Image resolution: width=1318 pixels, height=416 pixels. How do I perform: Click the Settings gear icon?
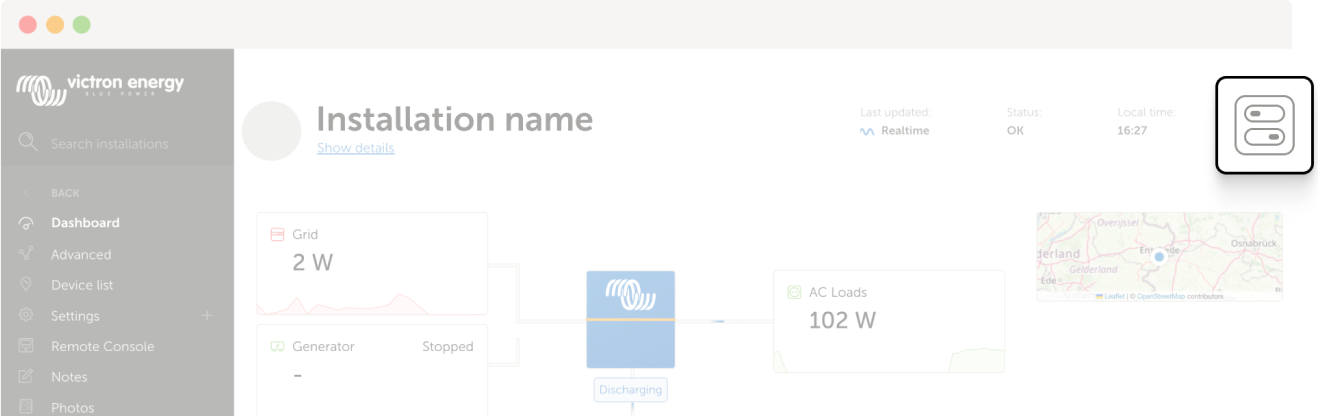[27, 316]
